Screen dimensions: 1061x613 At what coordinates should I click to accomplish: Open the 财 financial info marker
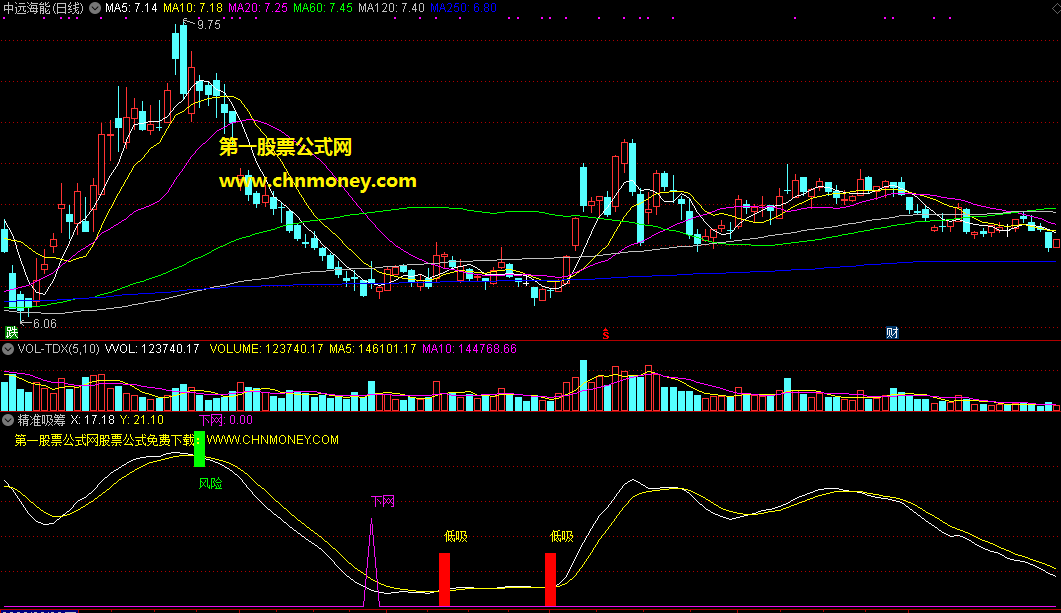pos(892,332)
